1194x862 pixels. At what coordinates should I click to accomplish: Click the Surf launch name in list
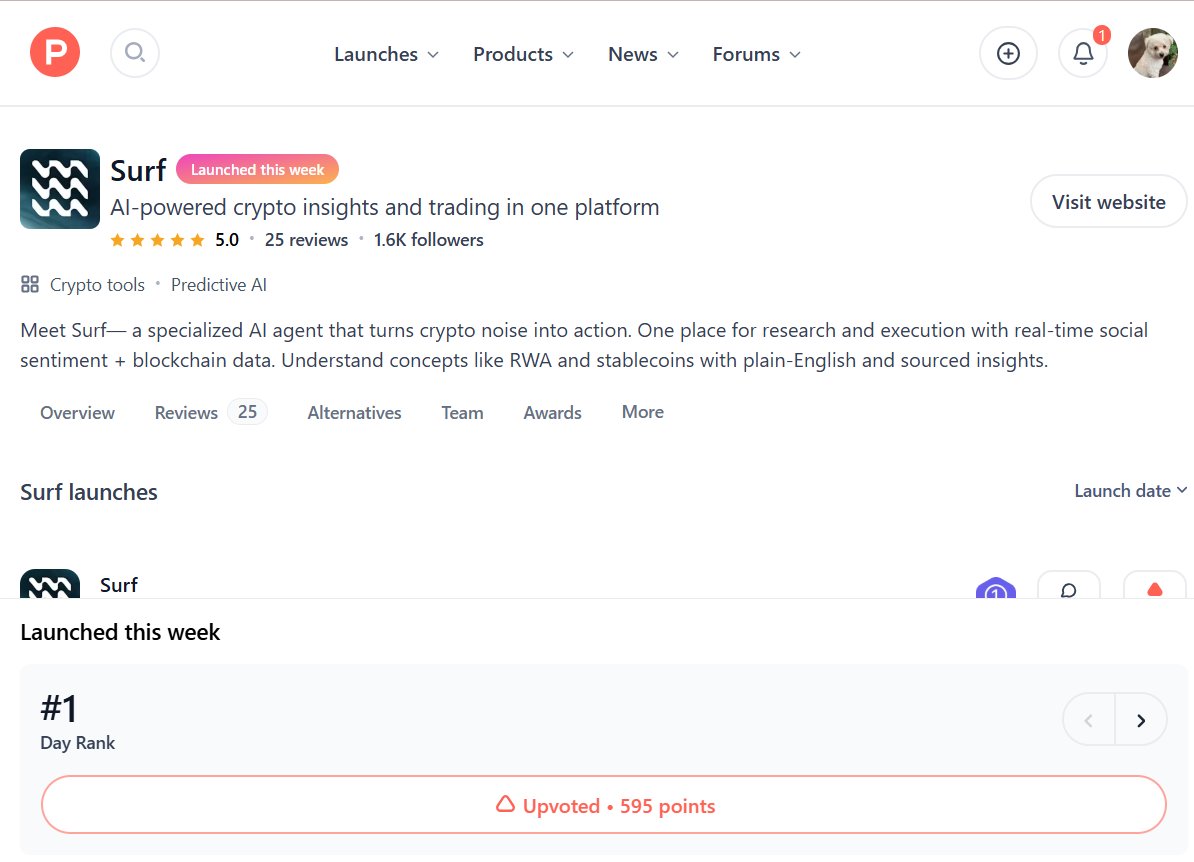point(119,585)
